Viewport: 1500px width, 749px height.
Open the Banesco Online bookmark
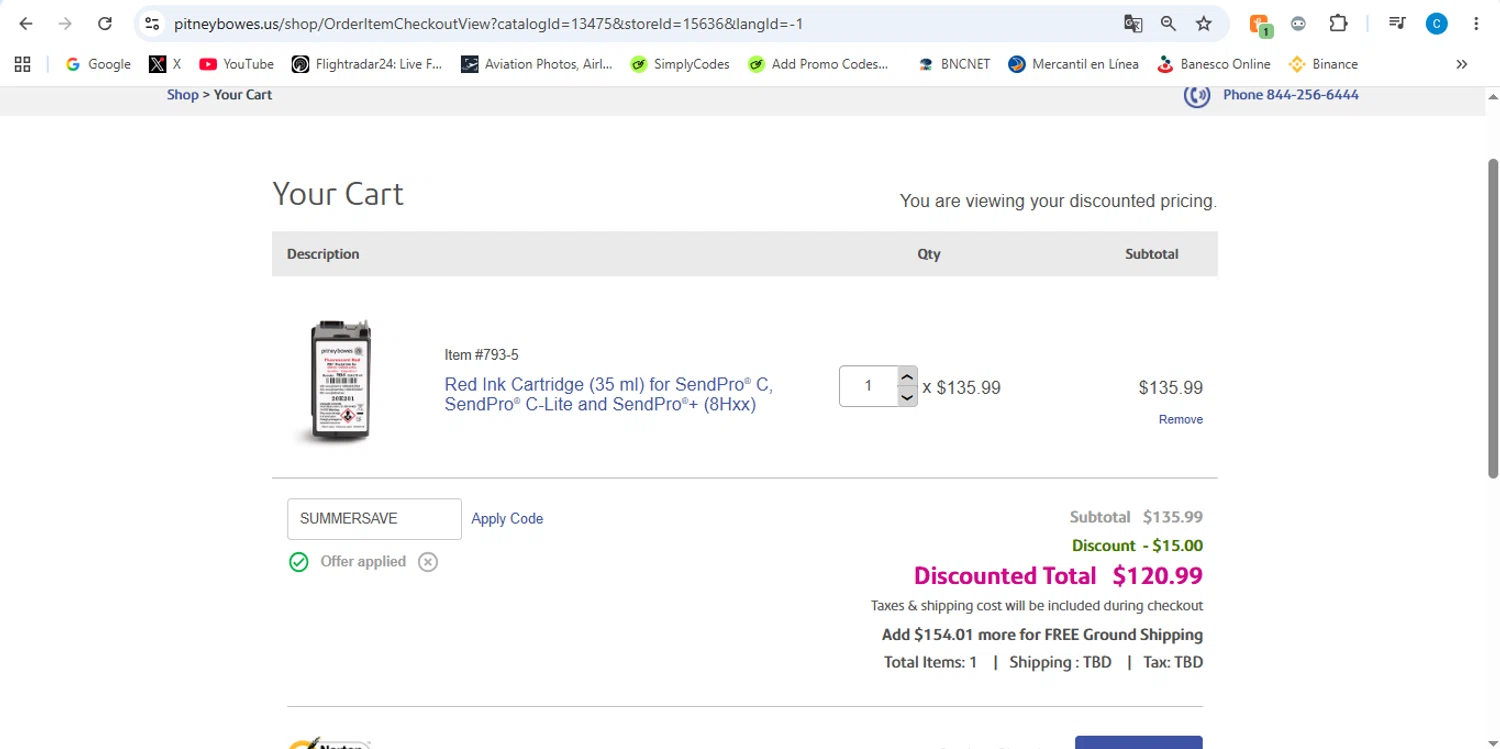pos(1214,64)
